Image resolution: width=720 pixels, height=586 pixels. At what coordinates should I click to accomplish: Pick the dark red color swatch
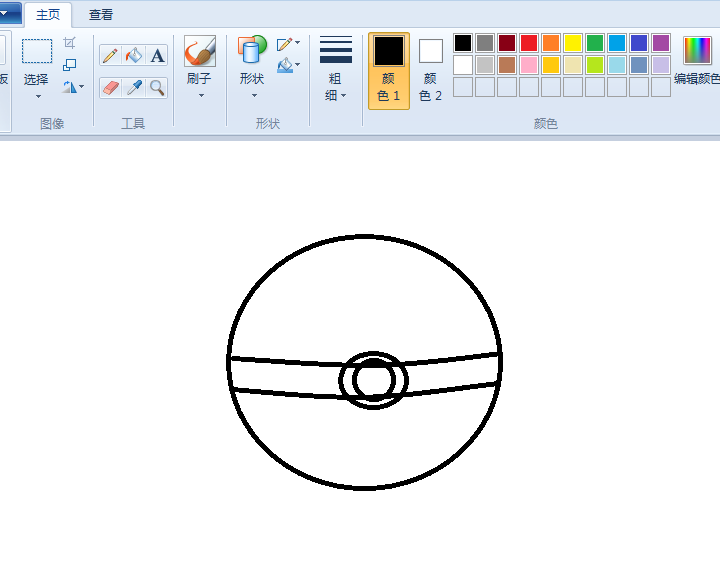tap(507, 43)
